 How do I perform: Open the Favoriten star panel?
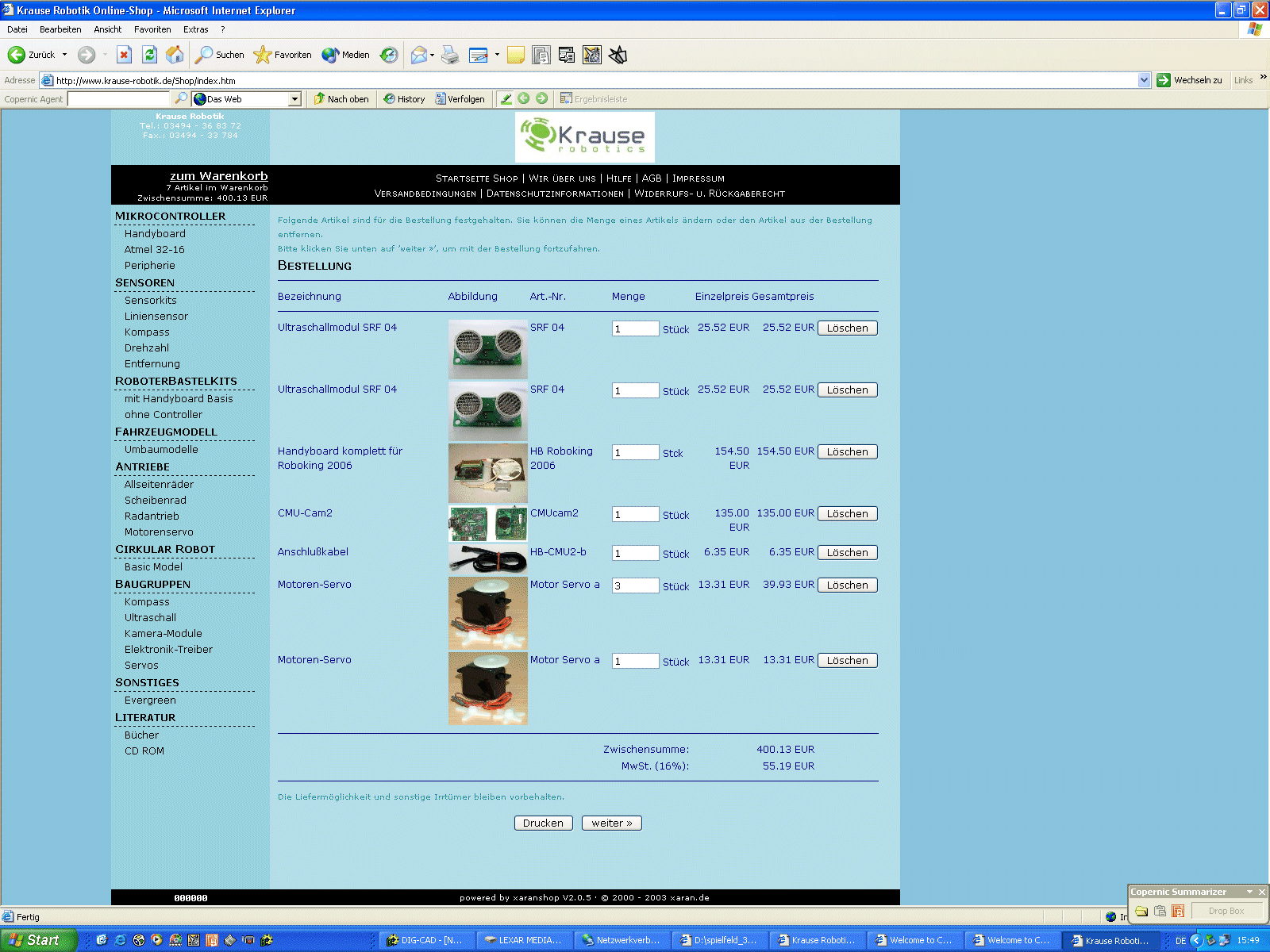(282, 55)
